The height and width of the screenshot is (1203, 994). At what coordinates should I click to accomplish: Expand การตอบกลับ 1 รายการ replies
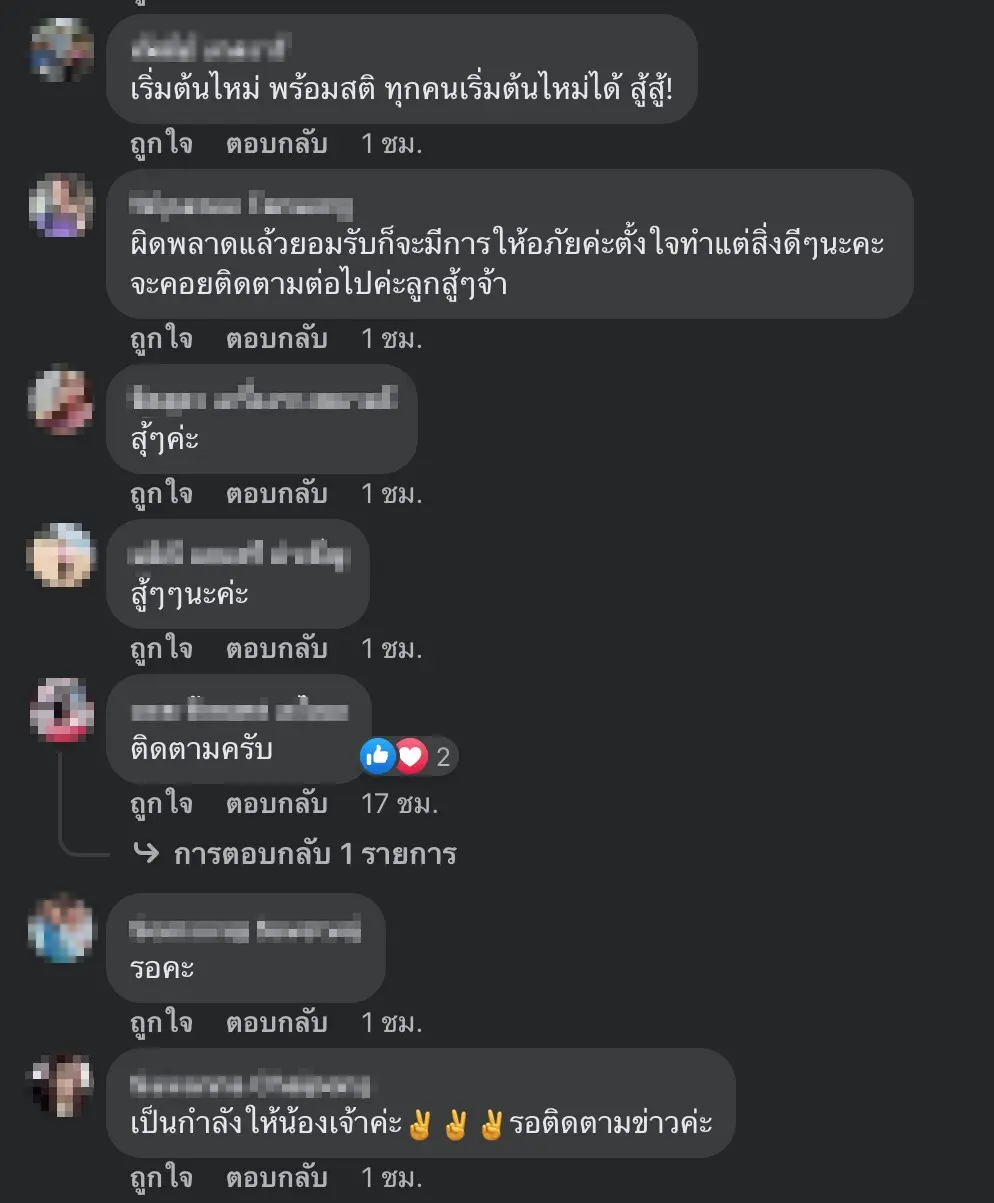(x=315, y=854)
